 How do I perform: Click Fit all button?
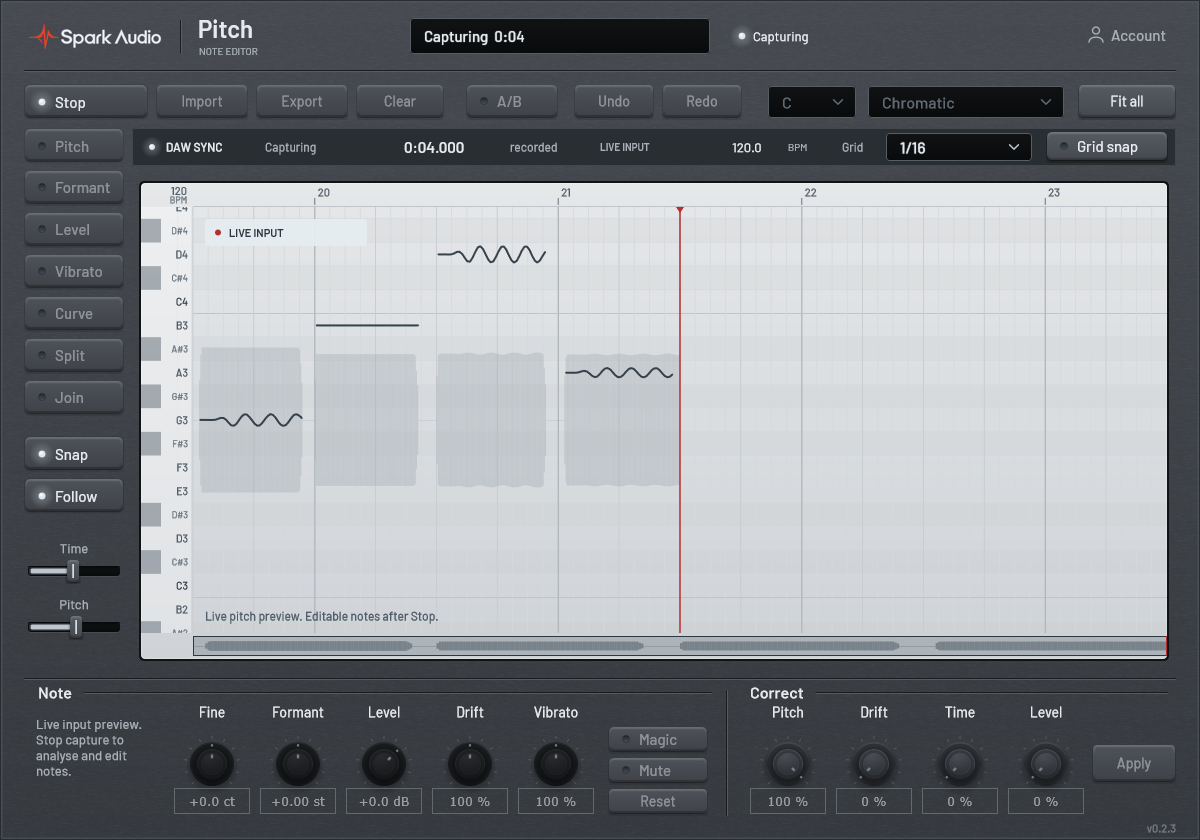pos(1127,101)
